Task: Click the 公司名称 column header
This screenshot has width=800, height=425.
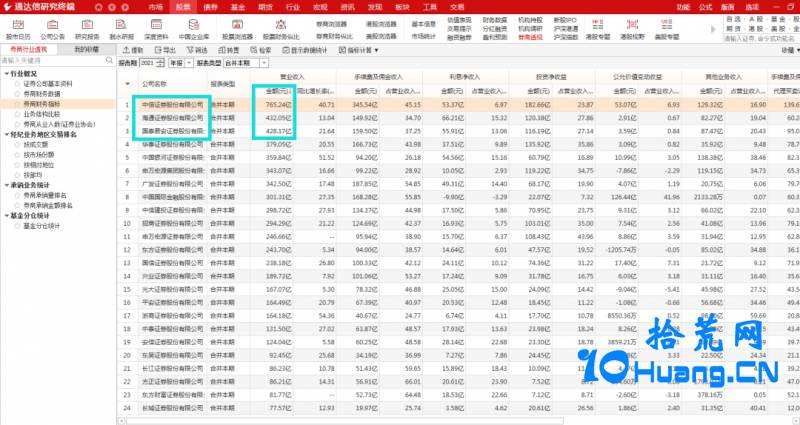Action: [155, 84]
